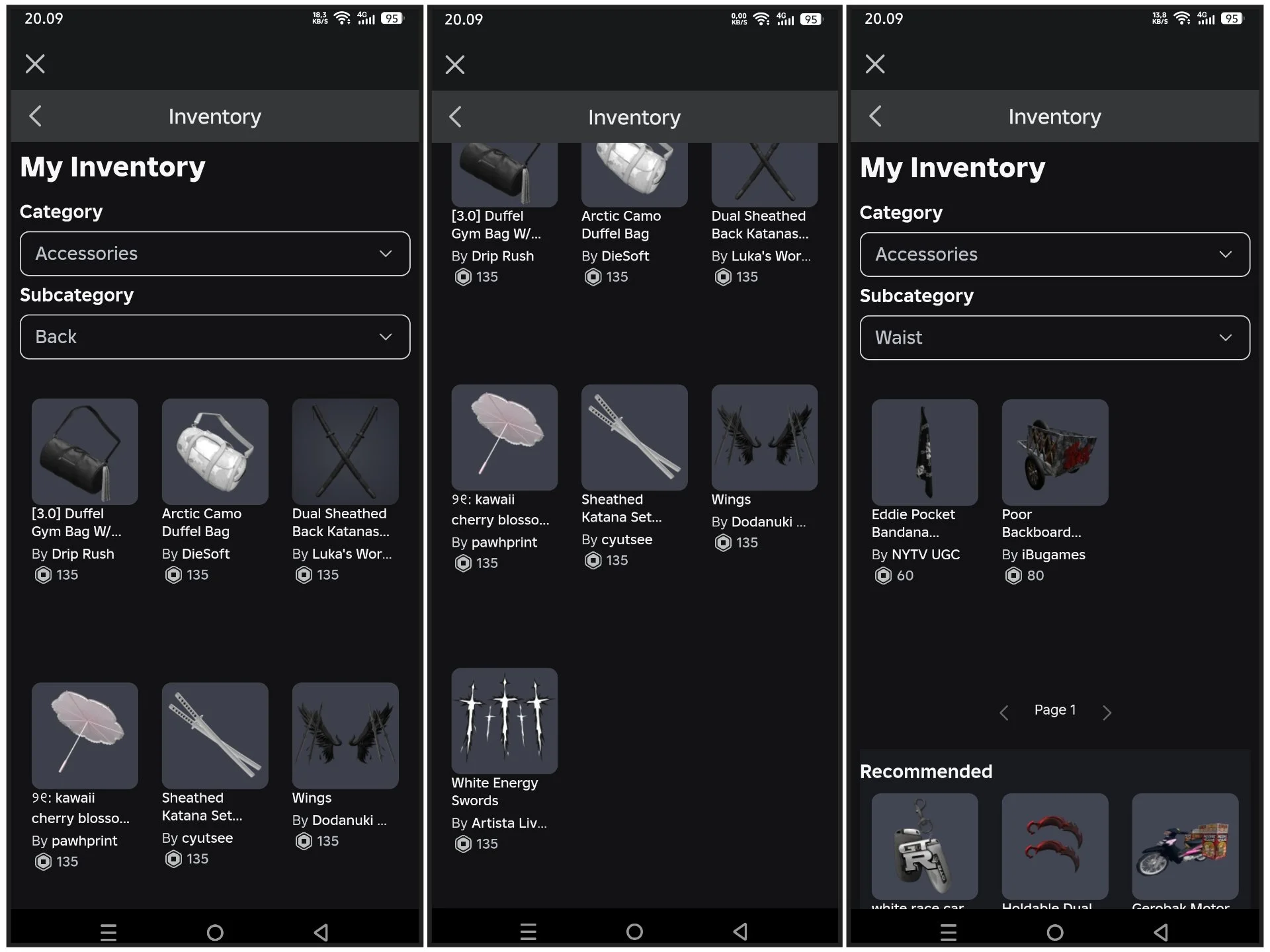Open the Gerobak Motor recommended item

[1185, 846]
